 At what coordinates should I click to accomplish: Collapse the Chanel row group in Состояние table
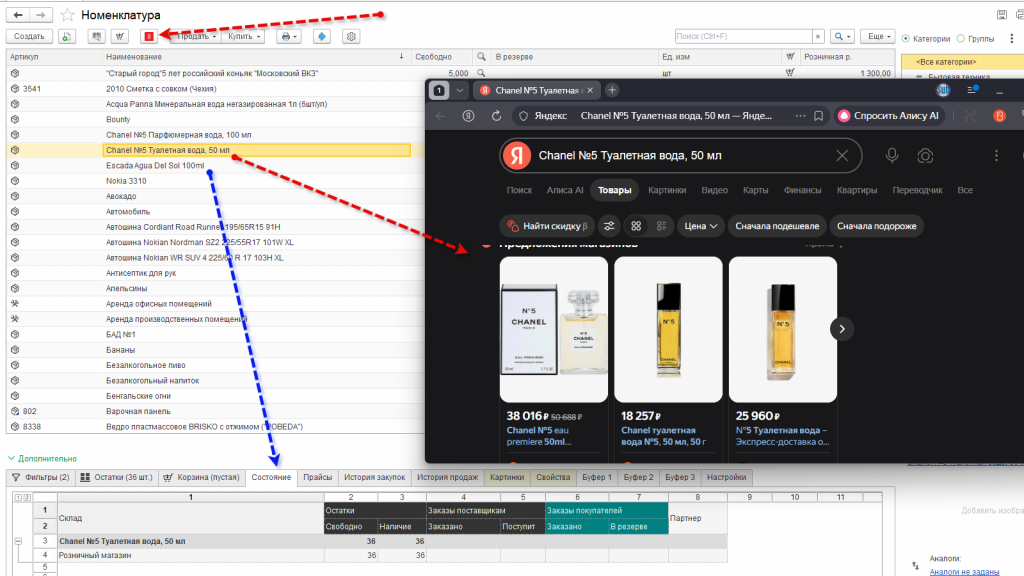(x=18, y=541)
